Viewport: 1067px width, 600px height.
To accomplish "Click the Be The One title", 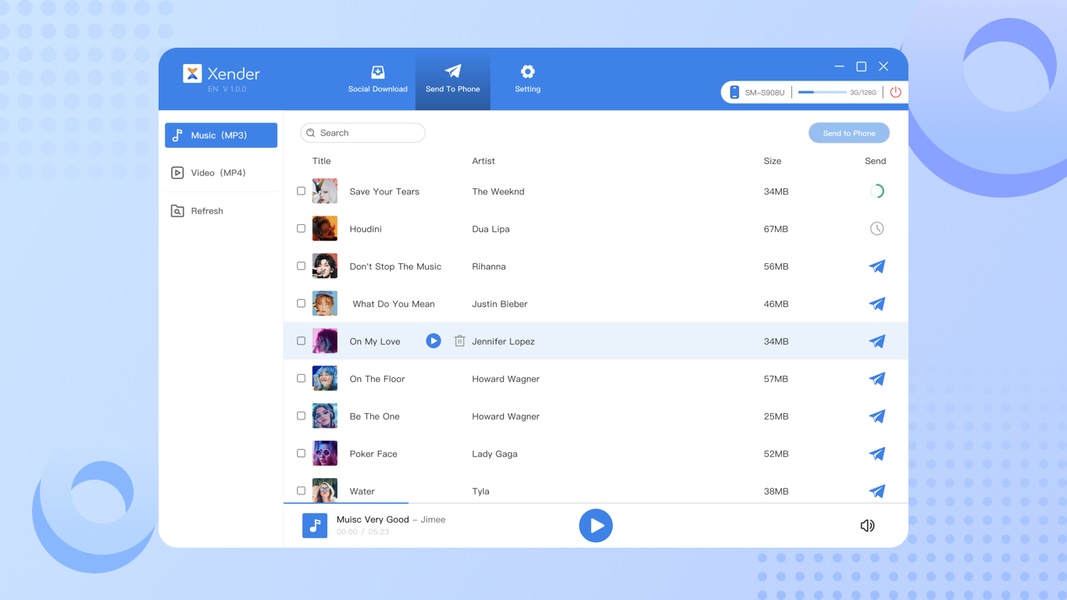I will click(x=374, y=416).
